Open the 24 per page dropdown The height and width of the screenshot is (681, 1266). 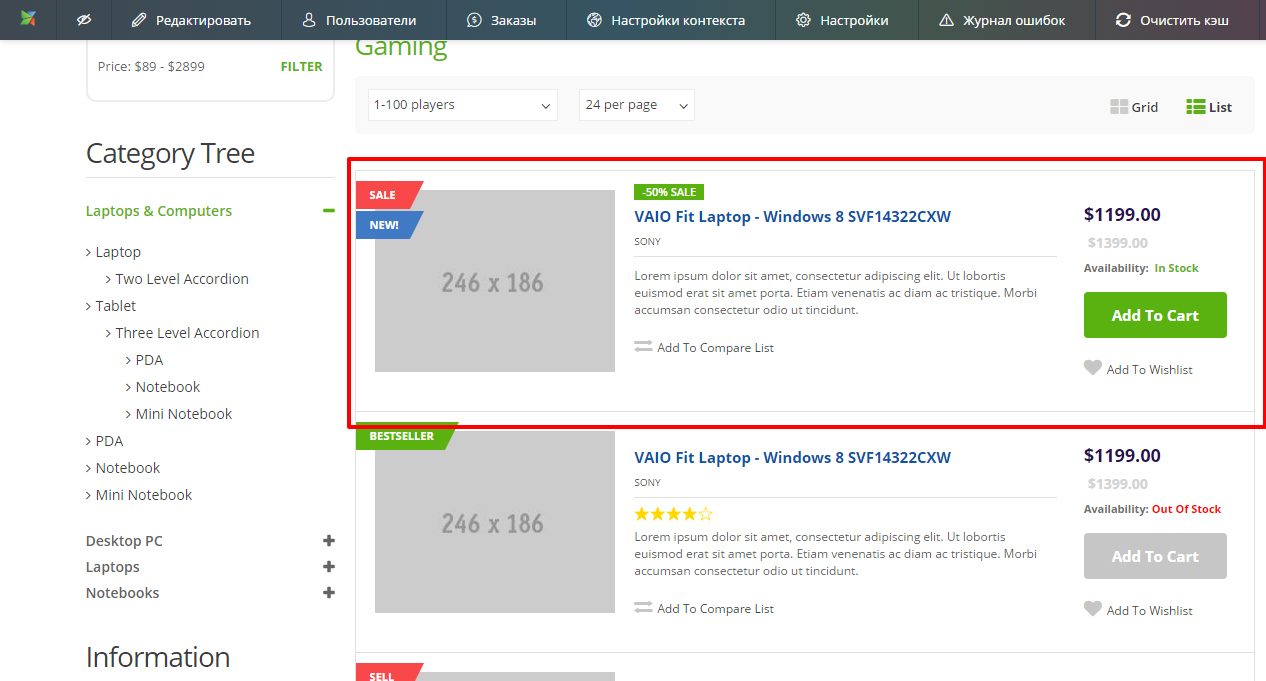(636, 105)
